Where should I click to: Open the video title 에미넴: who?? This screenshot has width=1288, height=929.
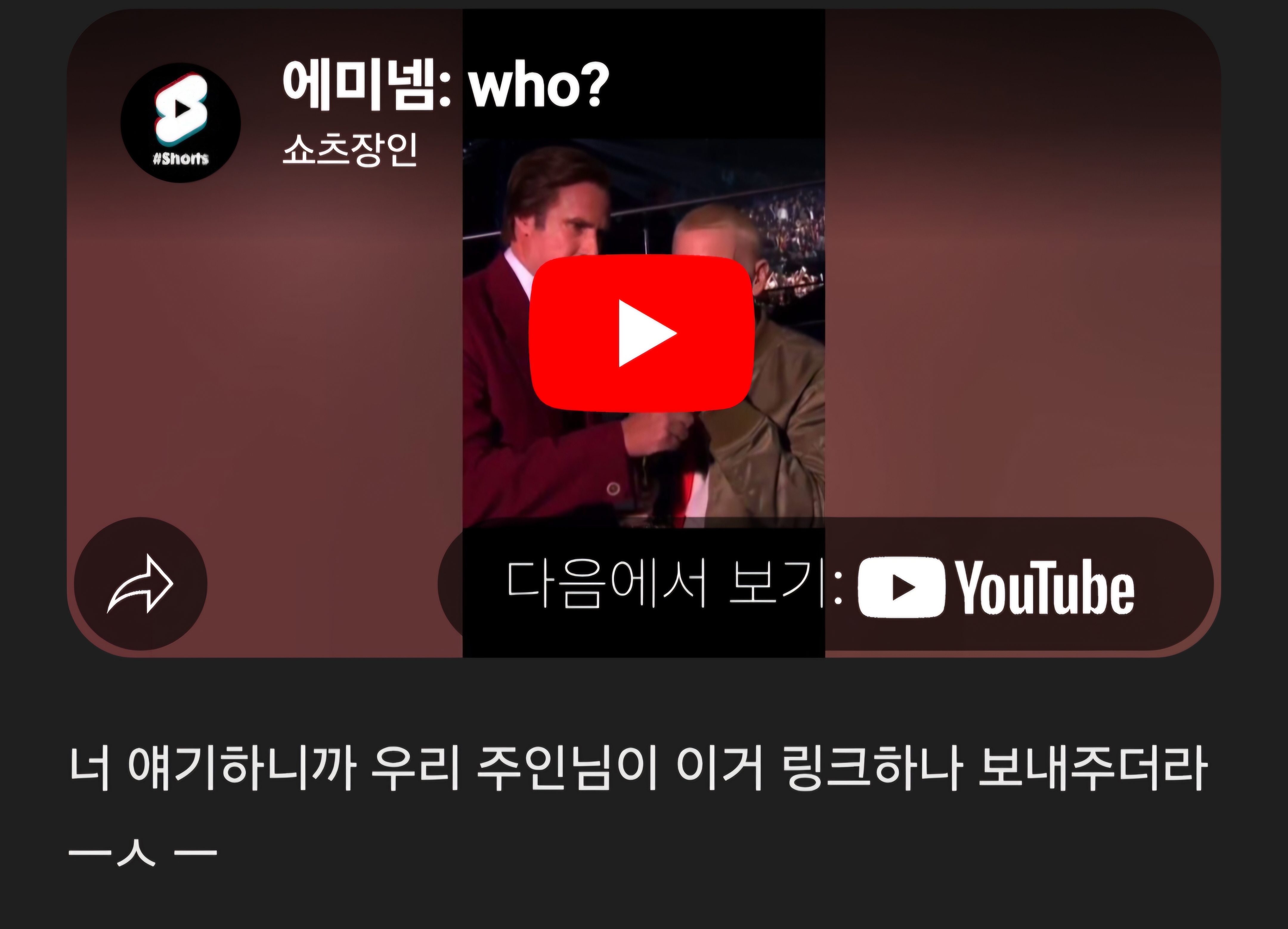(446, 85)
